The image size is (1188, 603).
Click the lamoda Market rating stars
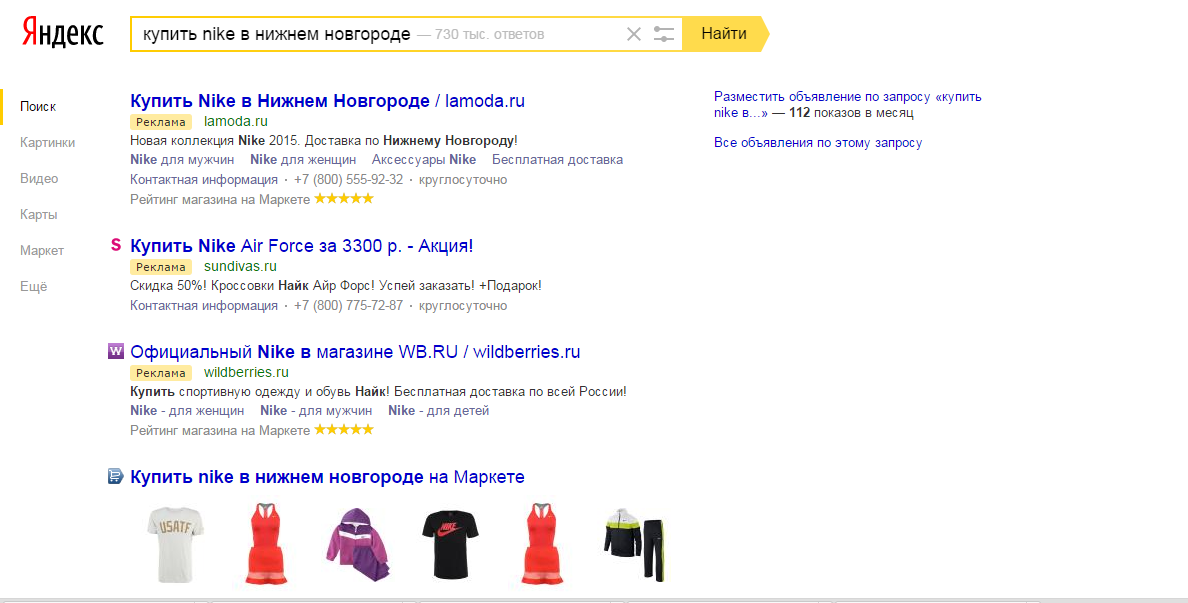(344, 198)
